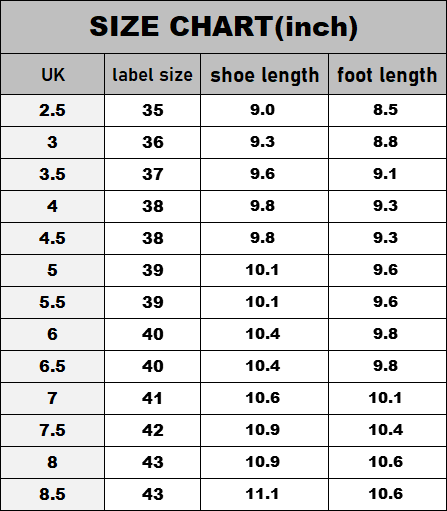Click the SIZE CHART(inch) title
The image size is (447, 511).
[x=223, y=27]
